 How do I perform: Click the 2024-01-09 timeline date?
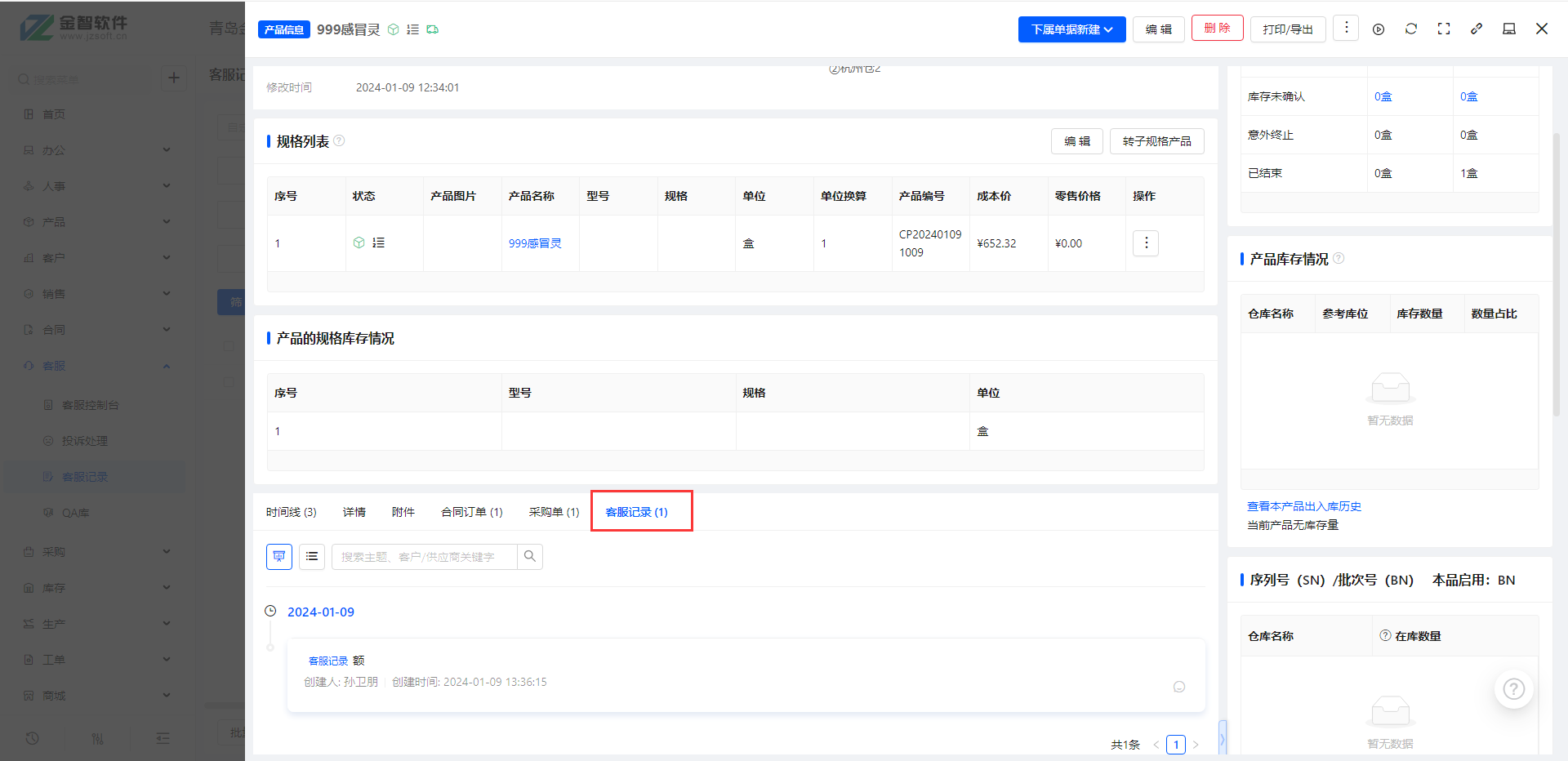[321, 612]
